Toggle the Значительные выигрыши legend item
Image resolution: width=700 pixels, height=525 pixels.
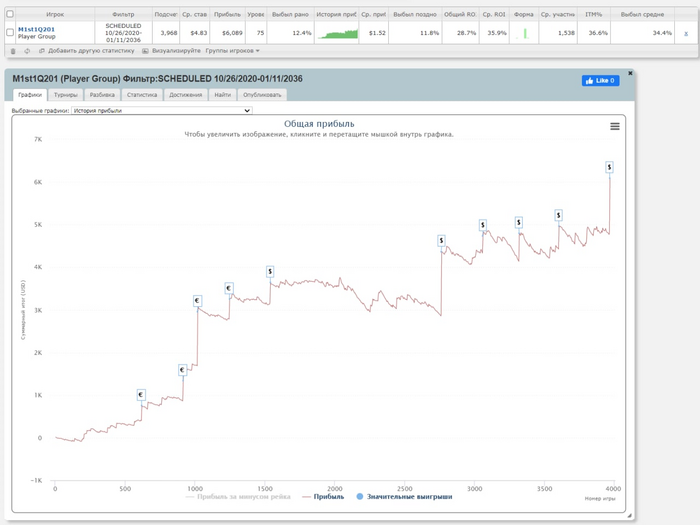[404, 496]
